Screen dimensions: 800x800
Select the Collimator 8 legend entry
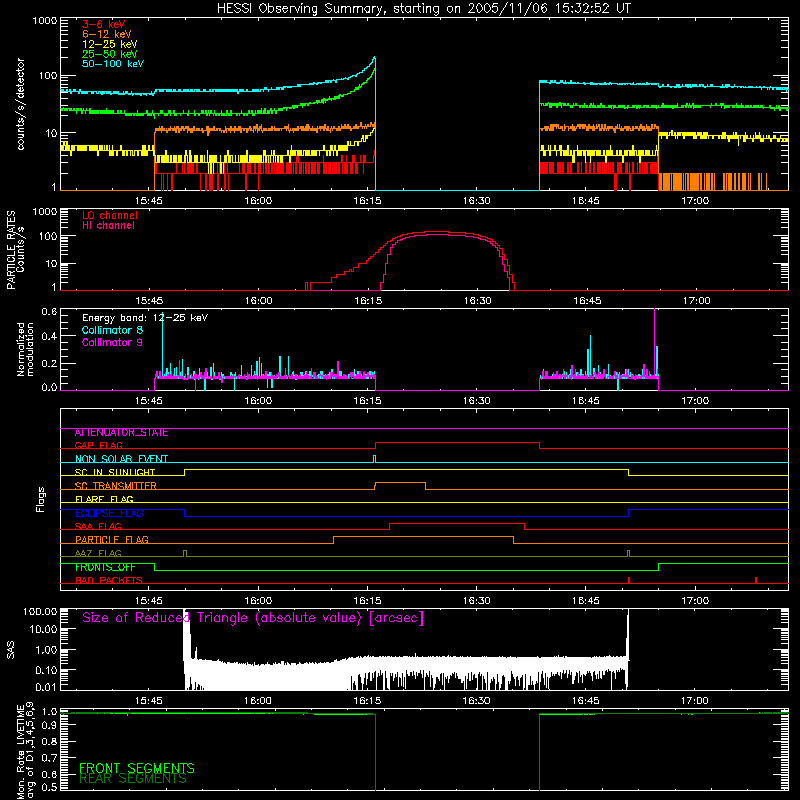[x=112, y=330]
